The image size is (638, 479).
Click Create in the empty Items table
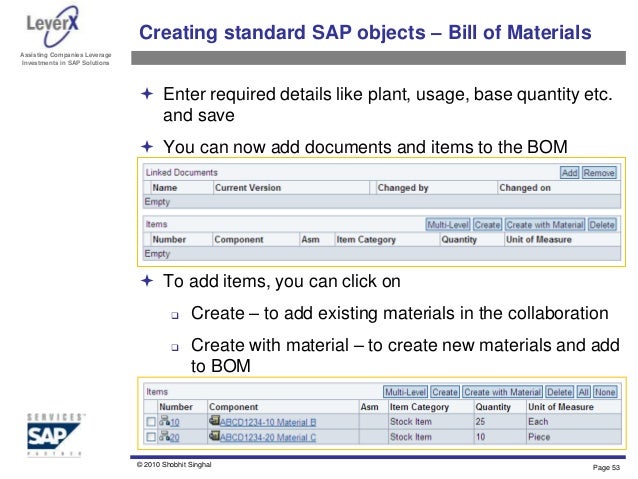[487, 225]
